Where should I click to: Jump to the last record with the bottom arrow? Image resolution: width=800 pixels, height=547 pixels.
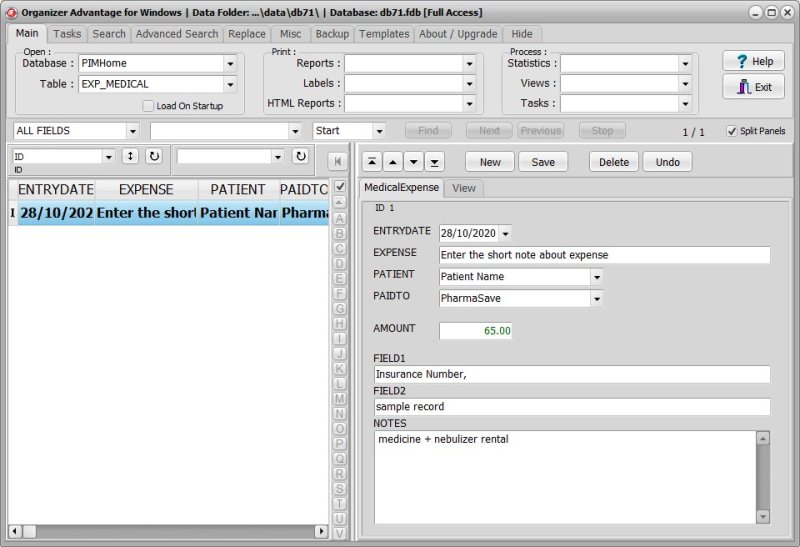coord(434,162)
